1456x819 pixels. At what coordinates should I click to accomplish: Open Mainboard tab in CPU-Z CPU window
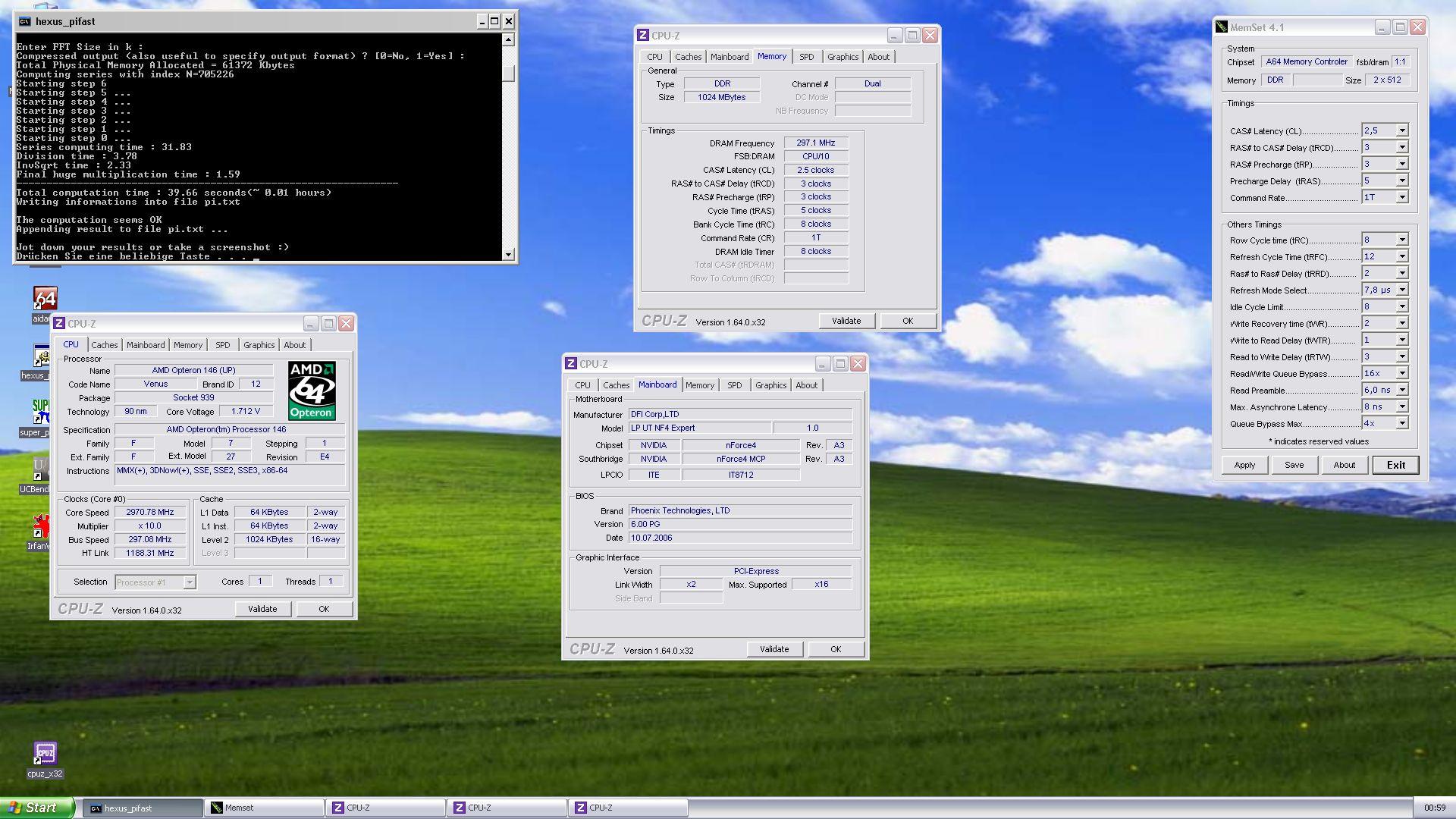(x=146, y=345)
